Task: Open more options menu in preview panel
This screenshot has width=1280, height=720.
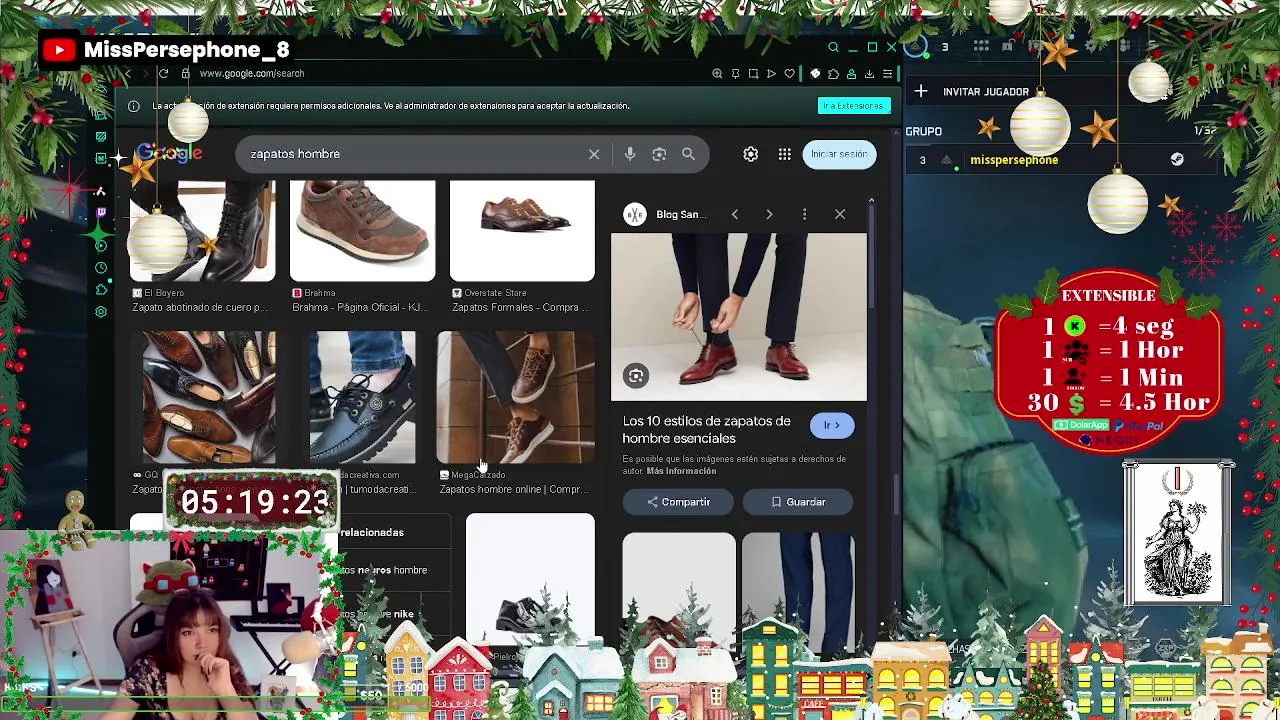Action: (804, 214)
